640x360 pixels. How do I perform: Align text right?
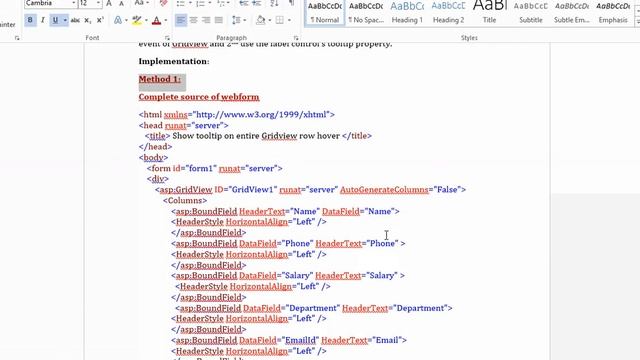tap(206, 20)
